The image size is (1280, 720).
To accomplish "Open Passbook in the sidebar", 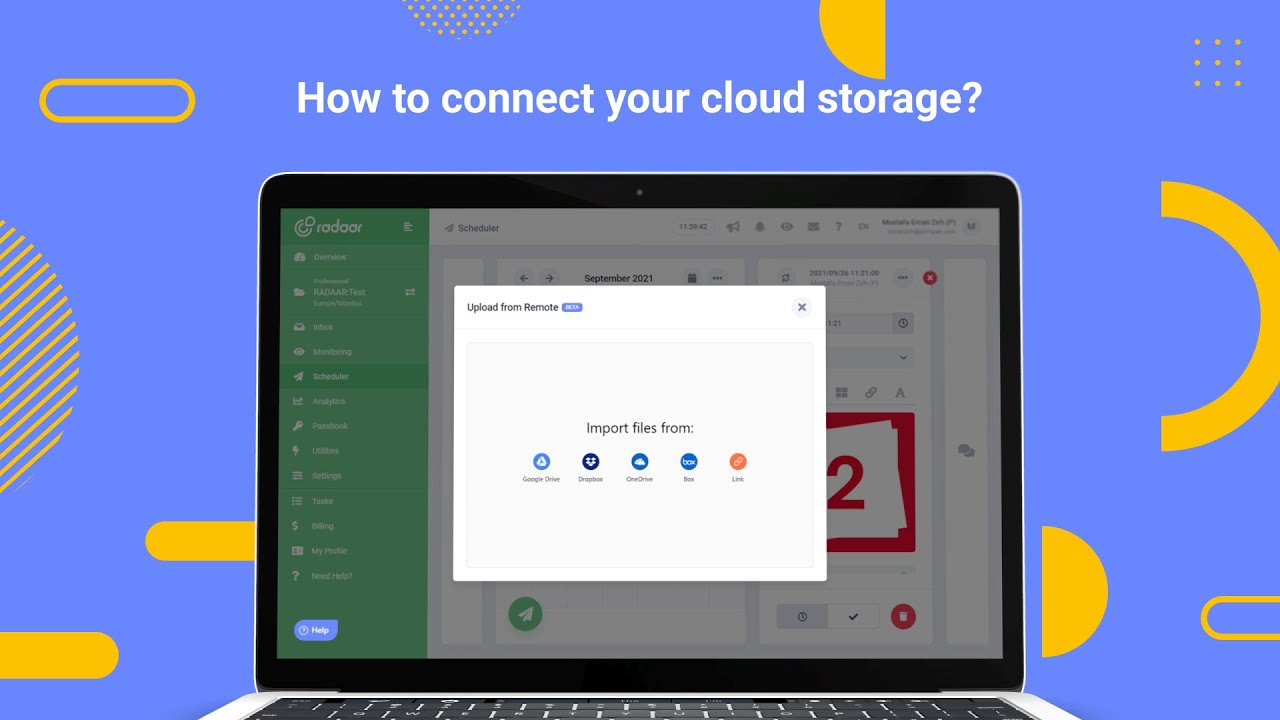I will point(329,426).
